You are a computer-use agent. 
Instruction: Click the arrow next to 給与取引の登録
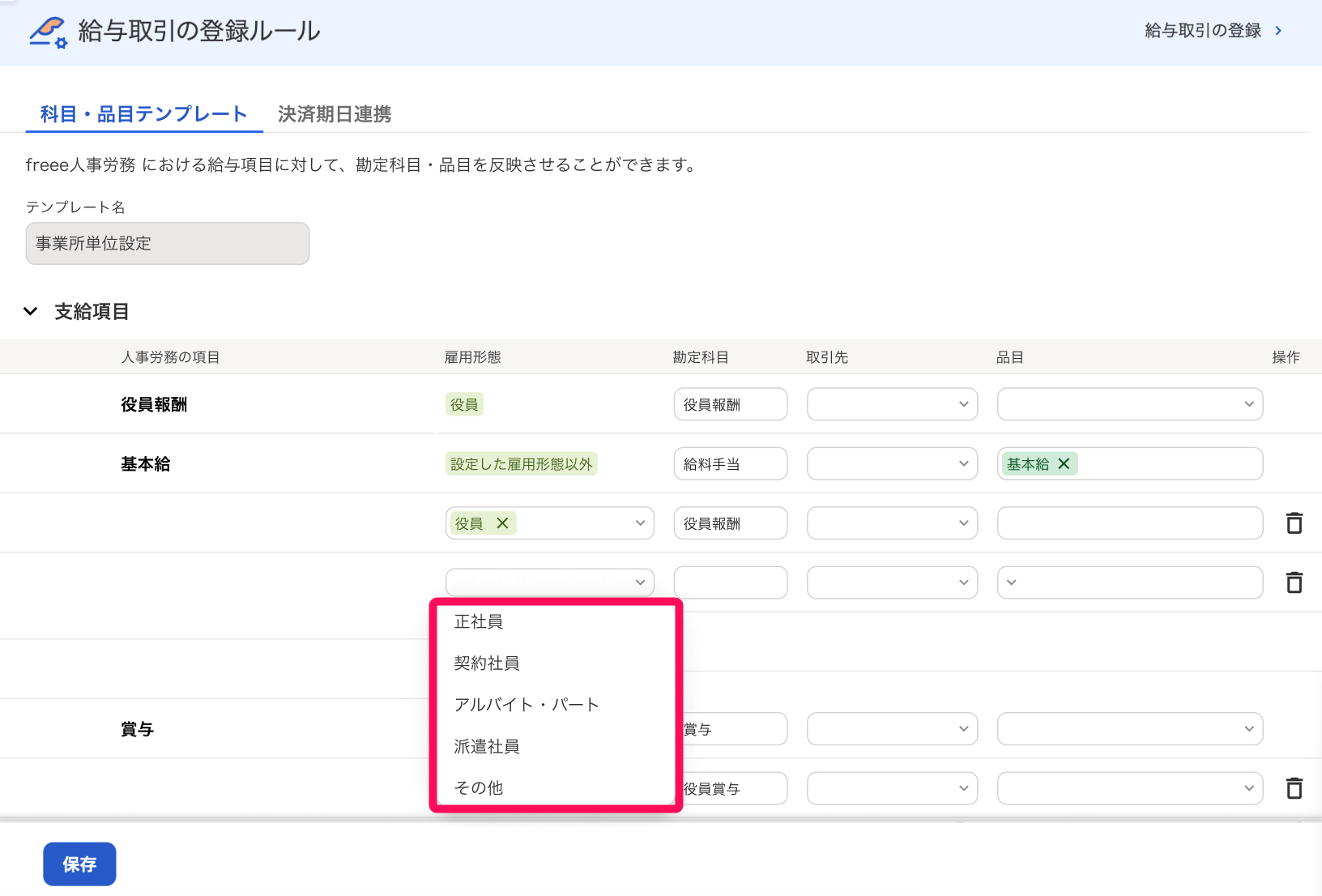coord(1279,31)
